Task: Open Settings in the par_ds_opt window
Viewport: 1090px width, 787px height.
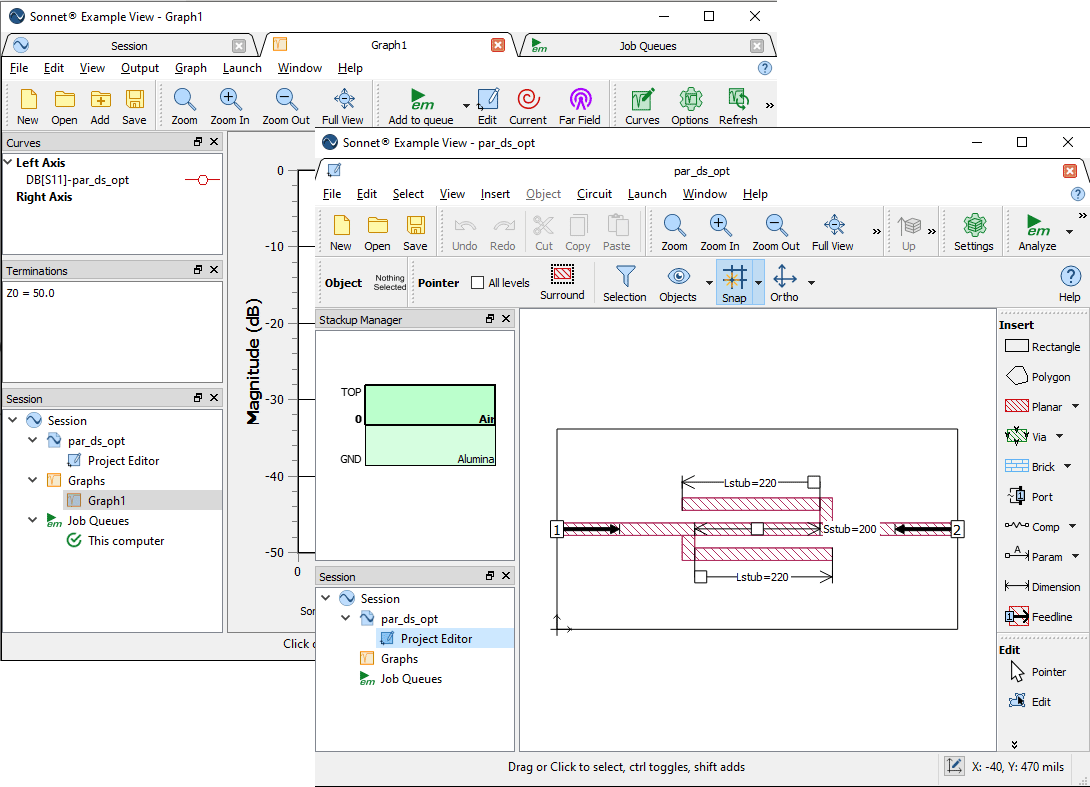Action: coord(973,233)
